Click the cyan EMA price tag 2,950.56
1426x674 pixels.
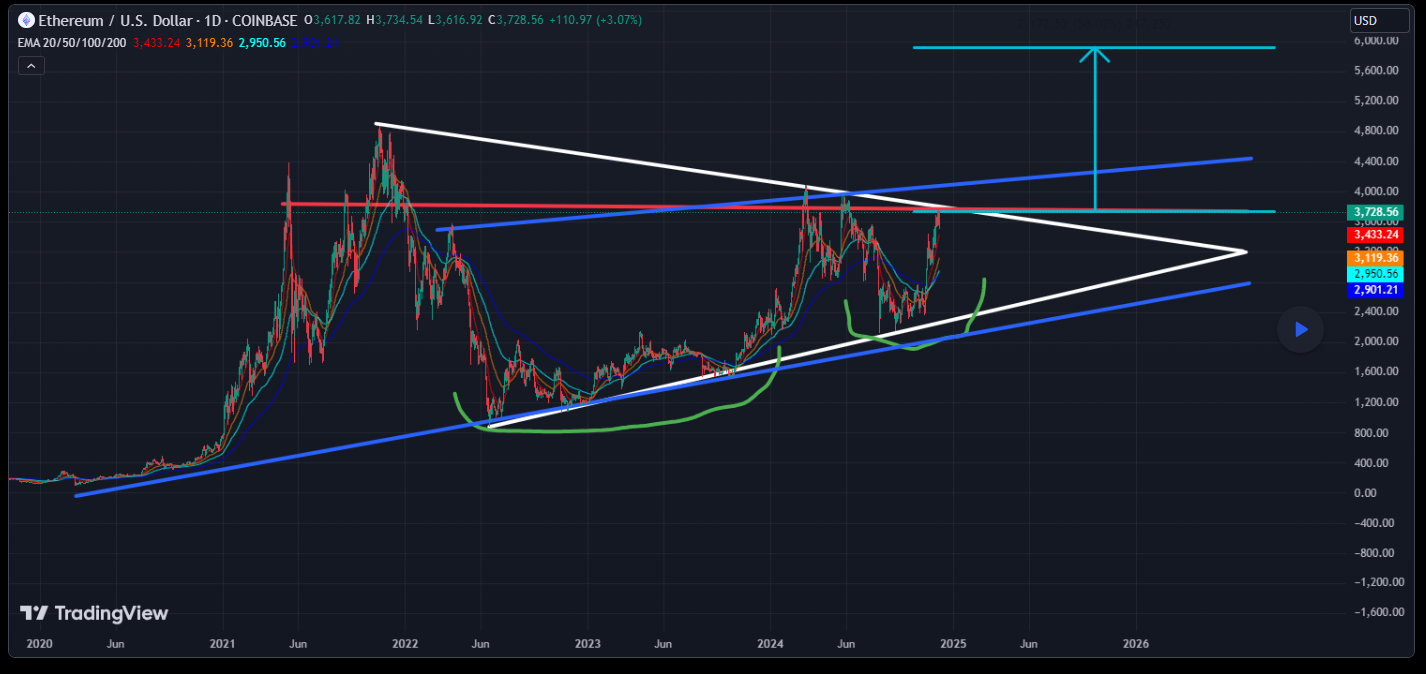1377,274
